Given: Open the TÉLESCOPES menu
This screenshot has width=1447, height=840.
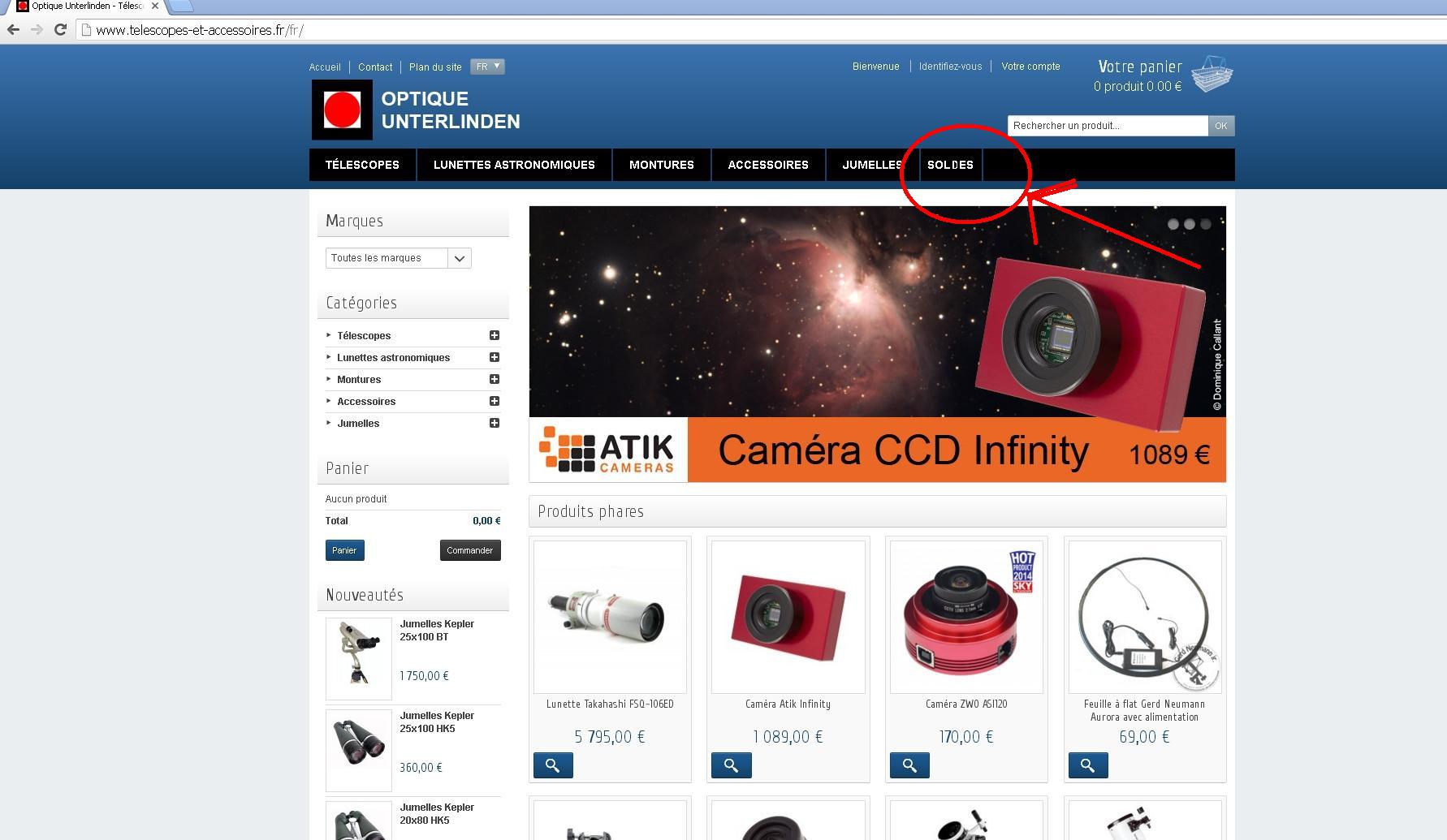Looking at the screenshot, I should click(x=362, y=165).
